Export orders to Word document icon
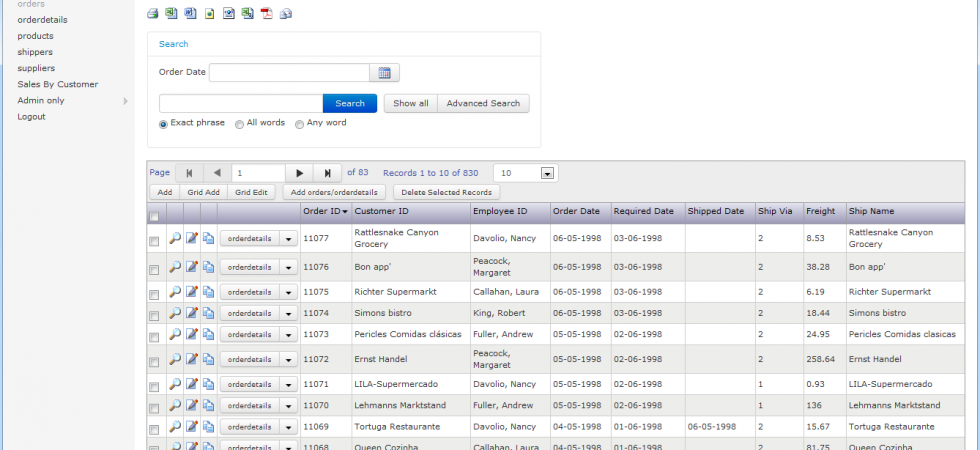The height and width of the screenshot is (450, 980). [191, 13]
